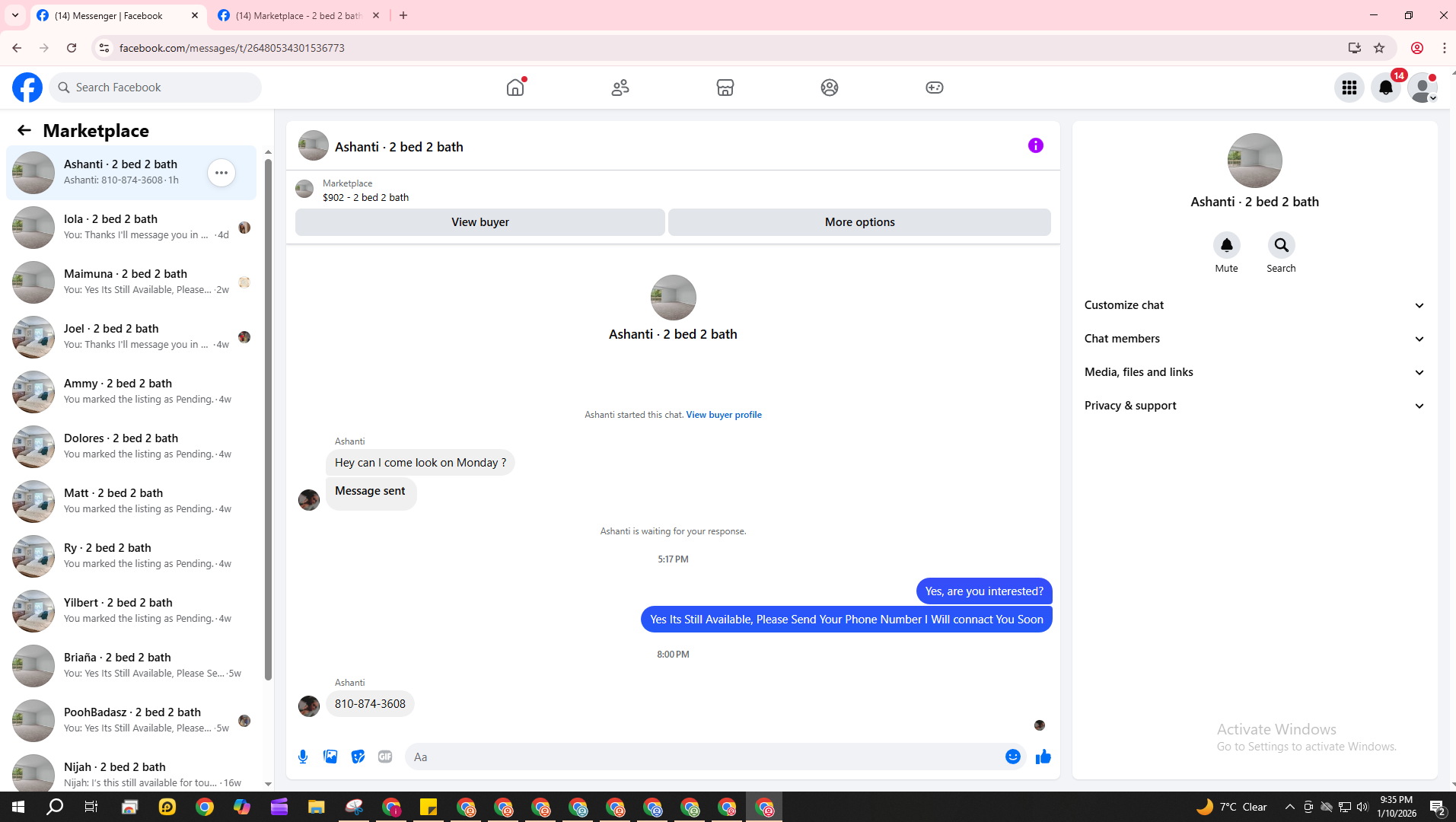The width and height of the screenshot is (1456, 822).
Task: Search in the conversation
Action: (x=1281, y=245)
